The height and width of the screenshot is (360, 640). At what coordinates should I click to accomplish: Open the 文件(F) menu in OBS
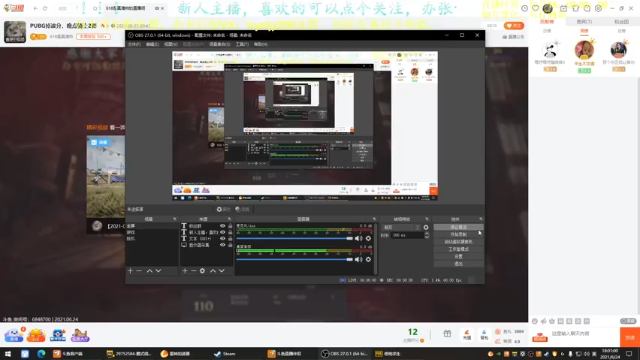point(134,44)
